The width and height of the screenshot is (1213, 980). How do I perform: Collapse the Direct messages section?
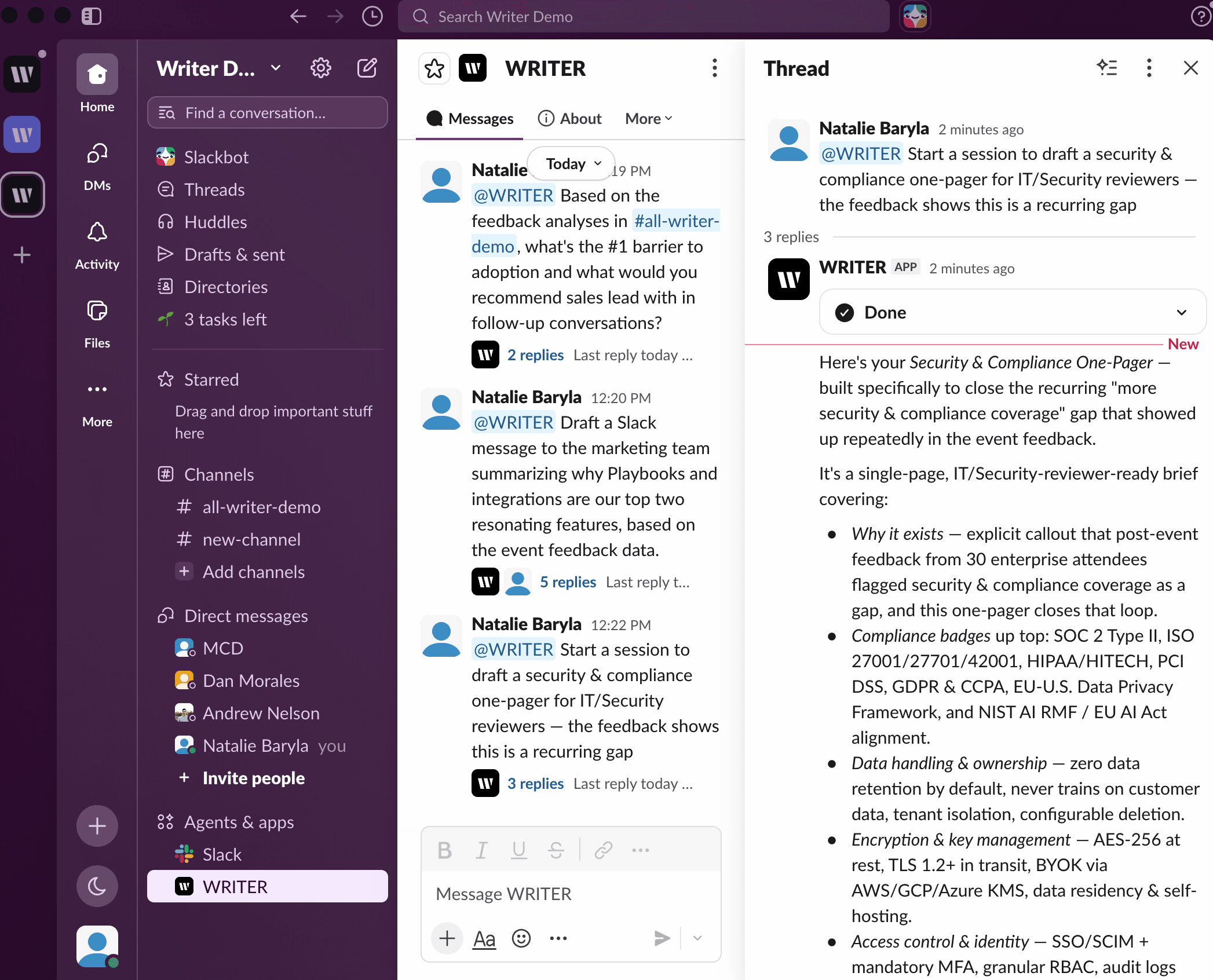click(246, 616)
